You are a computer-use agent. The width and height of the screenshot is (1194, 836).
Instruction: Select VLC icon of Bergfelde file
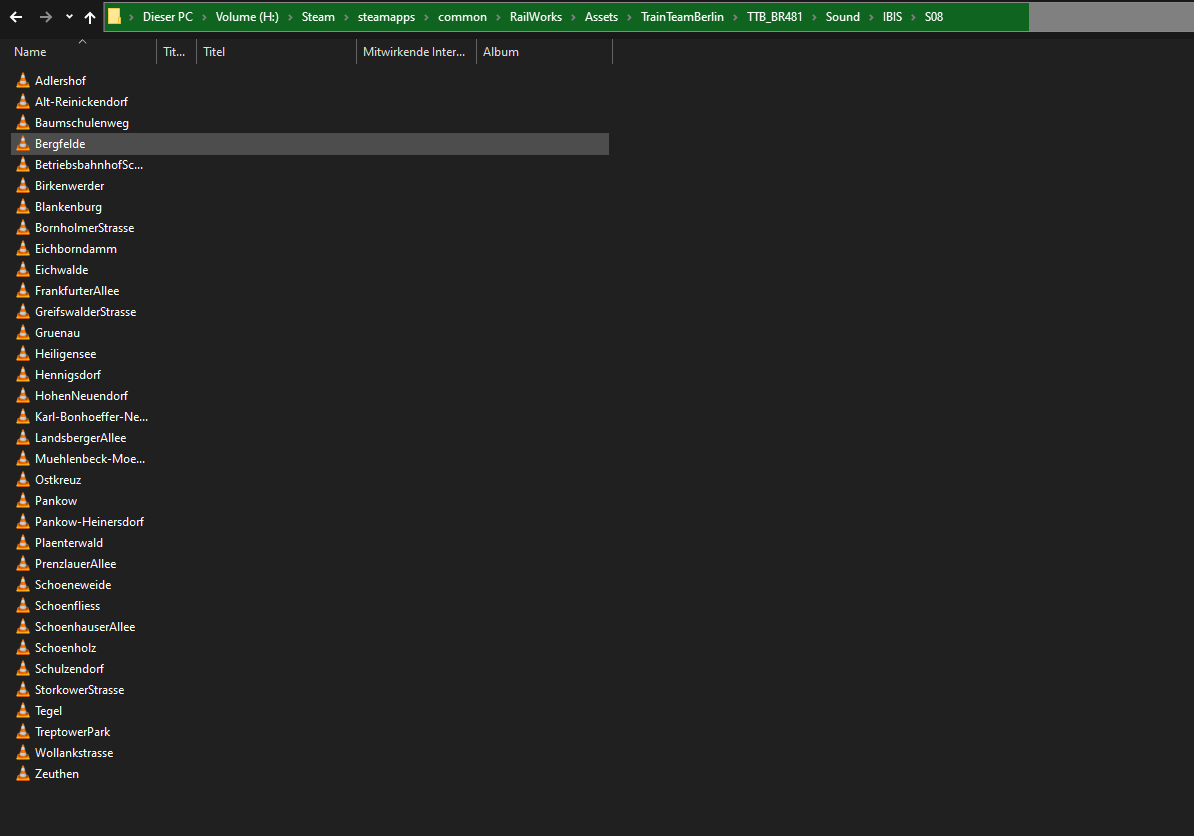coord(23,143)
